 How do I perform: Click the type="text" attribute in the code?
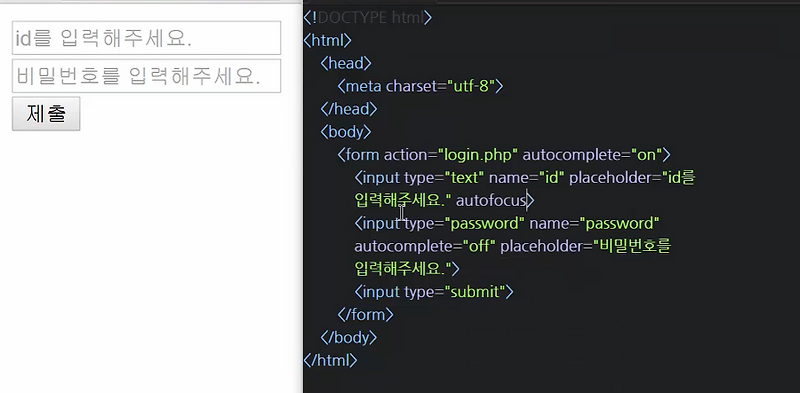click(x=443, y=178)
